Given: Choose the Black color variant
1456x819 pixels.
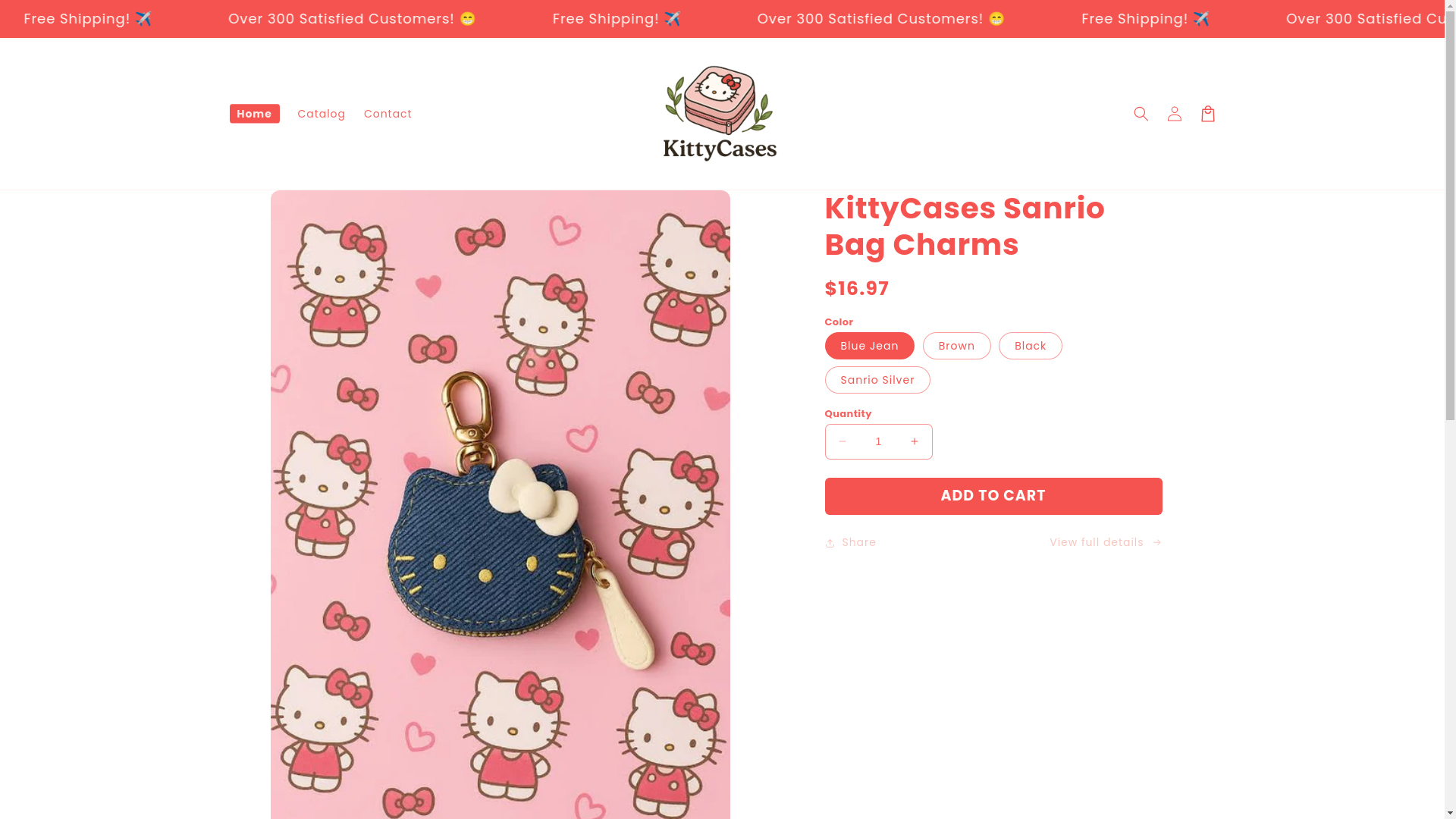Looking at the screenshot, I should point(1030,346).
